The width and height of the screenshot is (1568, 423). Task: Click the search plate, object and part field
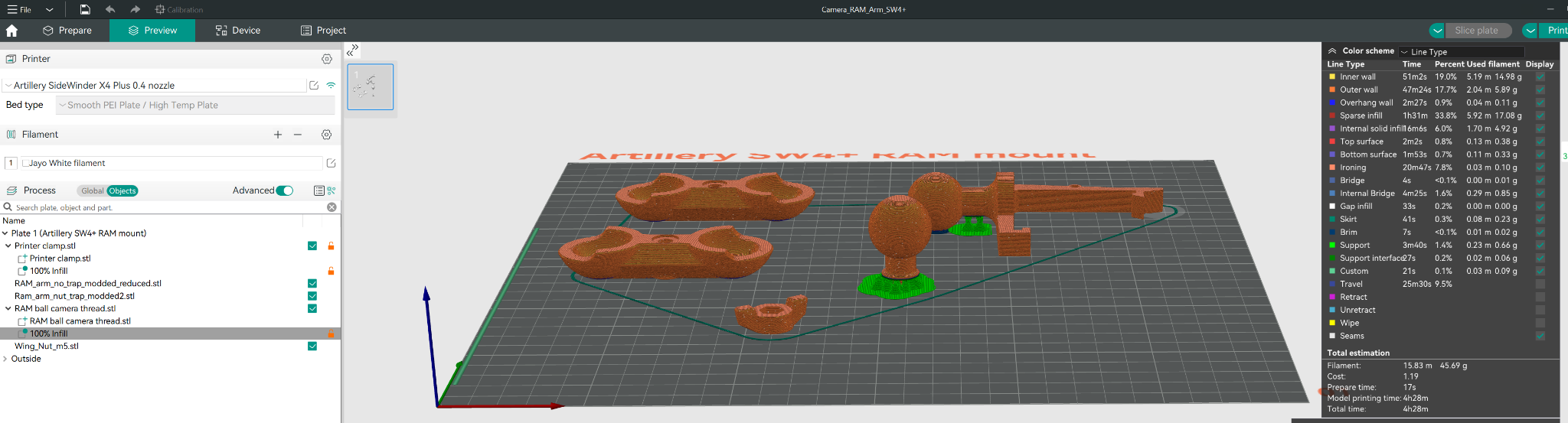click(x=164, y=207)
